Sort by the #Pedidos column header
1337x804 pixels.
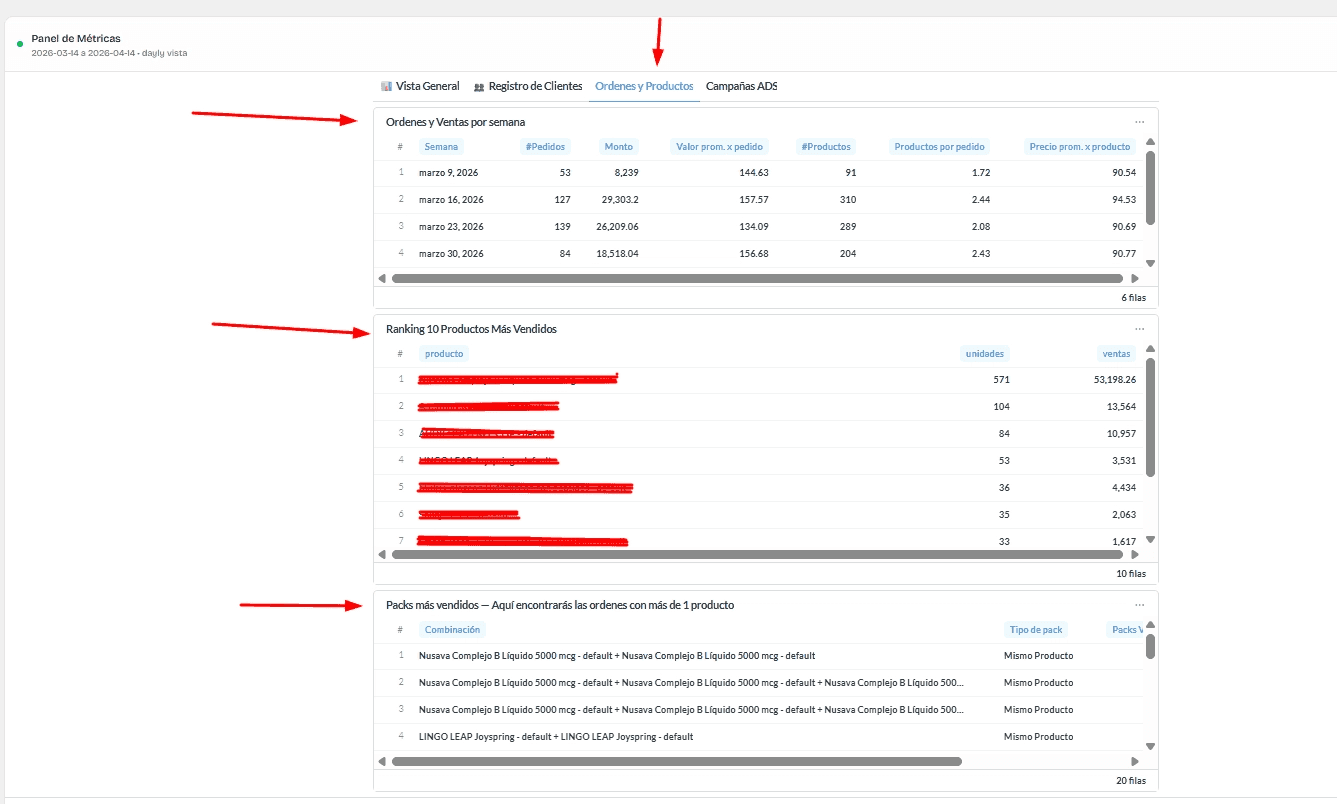545,147
